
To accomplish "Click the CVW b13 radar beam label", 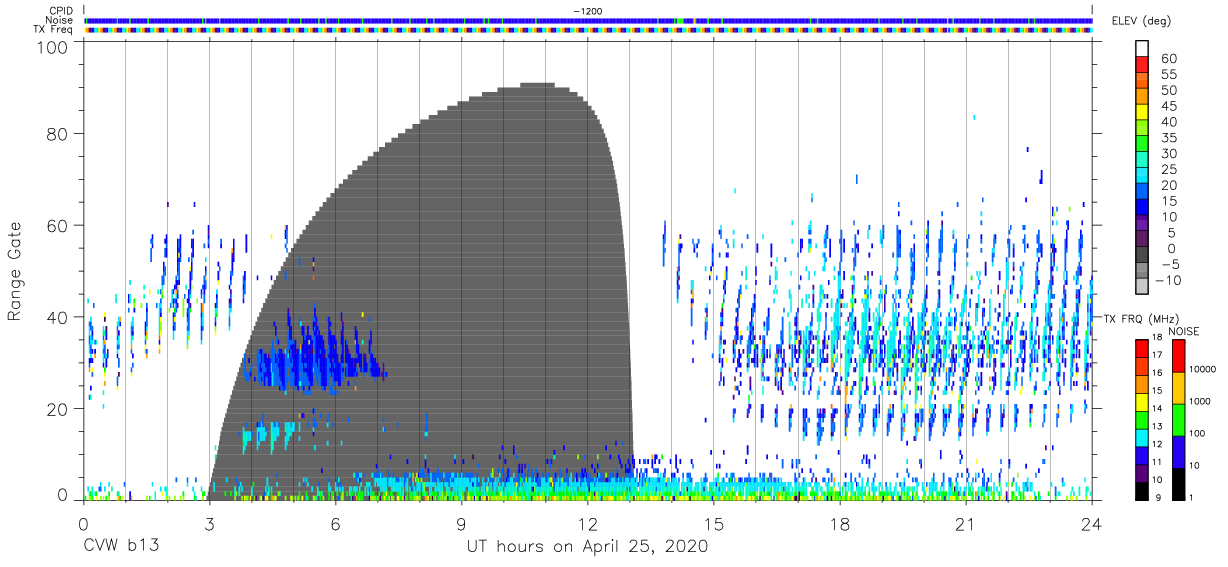I will click(x=121, y=547).
